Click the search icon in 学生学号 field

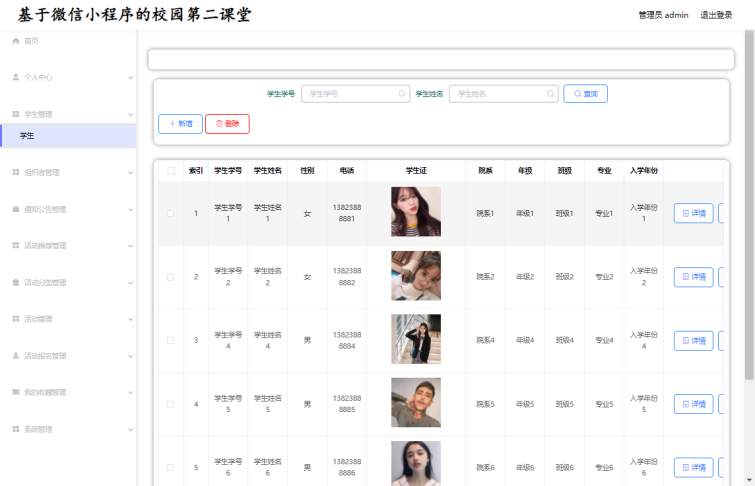tap(402, 94)
